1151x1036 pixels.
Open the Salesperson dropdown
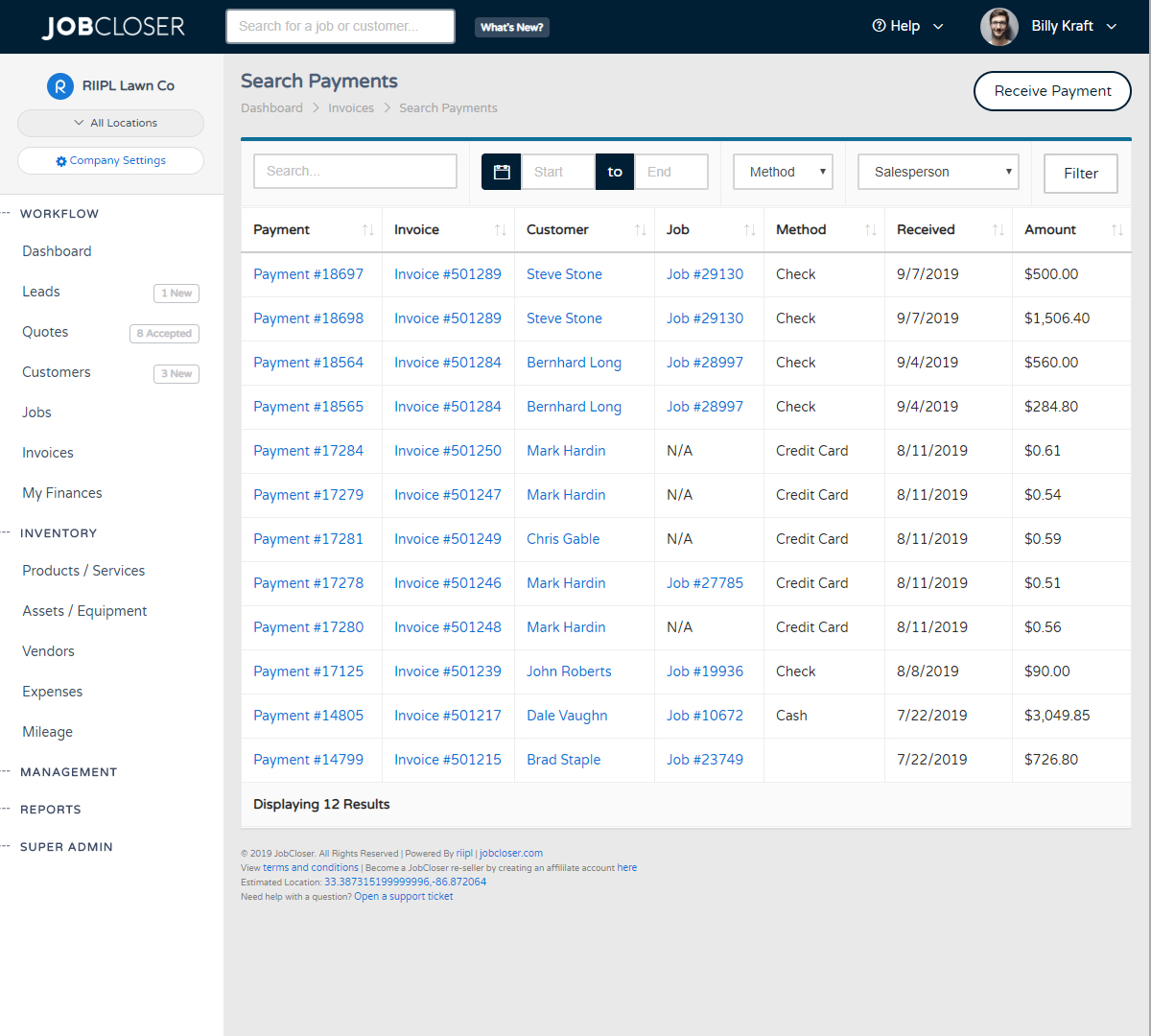tap(938, 171)
